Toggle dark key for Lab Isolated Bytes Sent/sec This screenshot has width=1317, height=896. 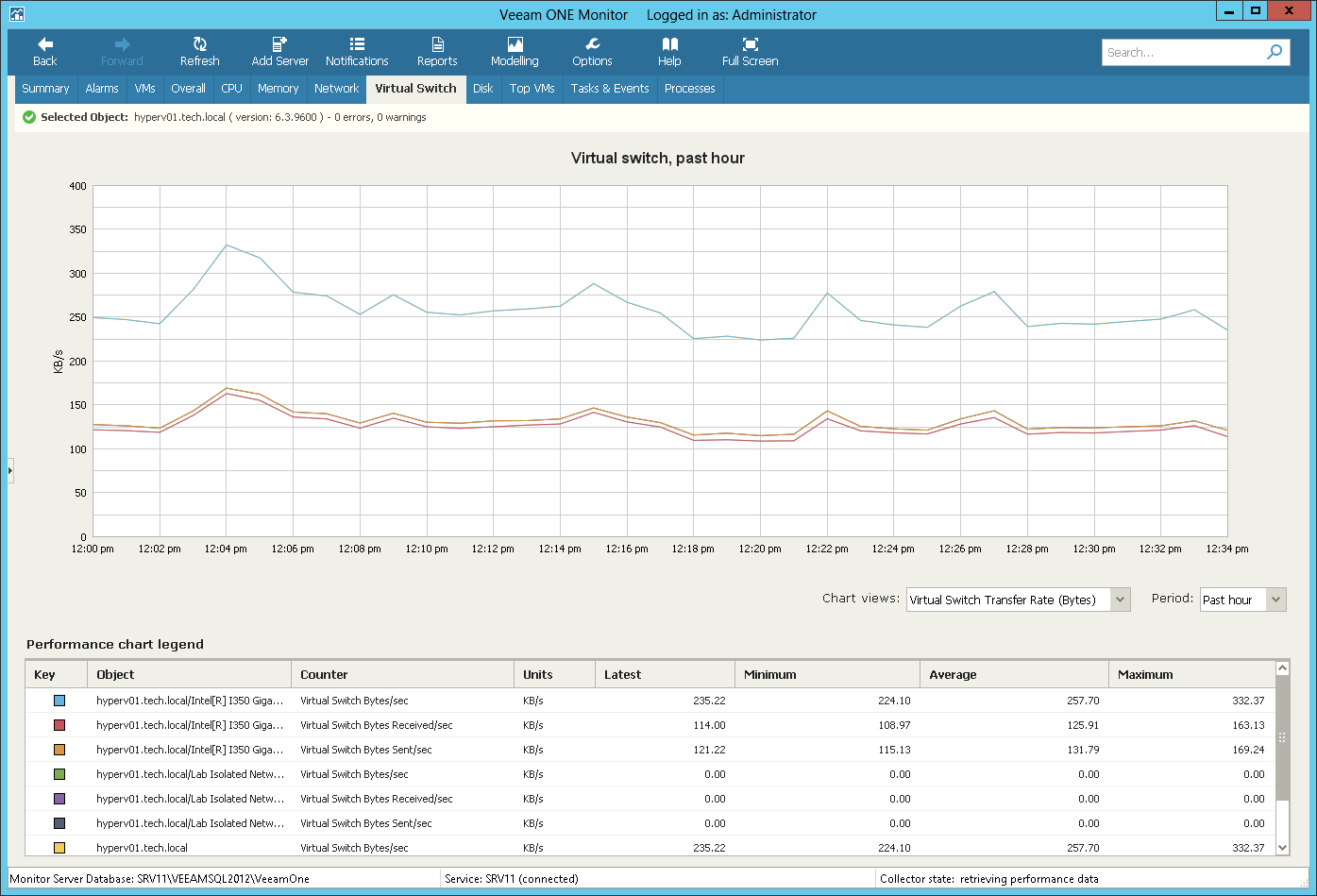pos(59,823)
